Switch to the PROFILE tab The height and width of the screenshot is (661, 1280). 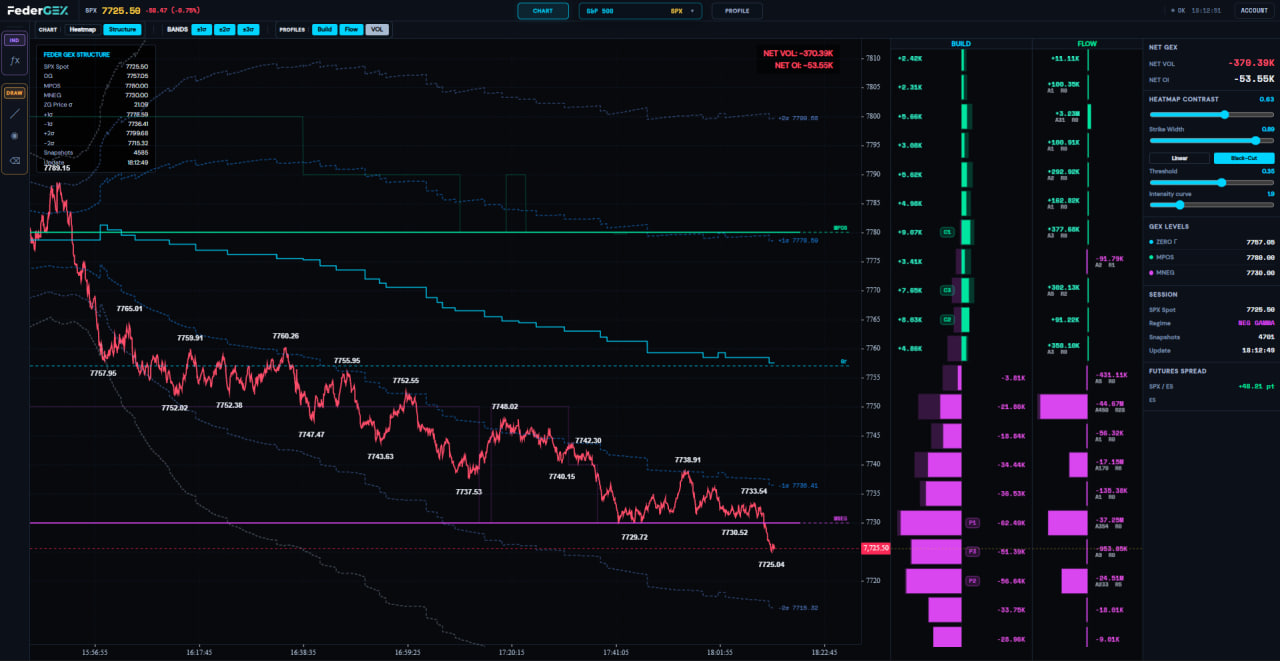click(x=737, y=11)
